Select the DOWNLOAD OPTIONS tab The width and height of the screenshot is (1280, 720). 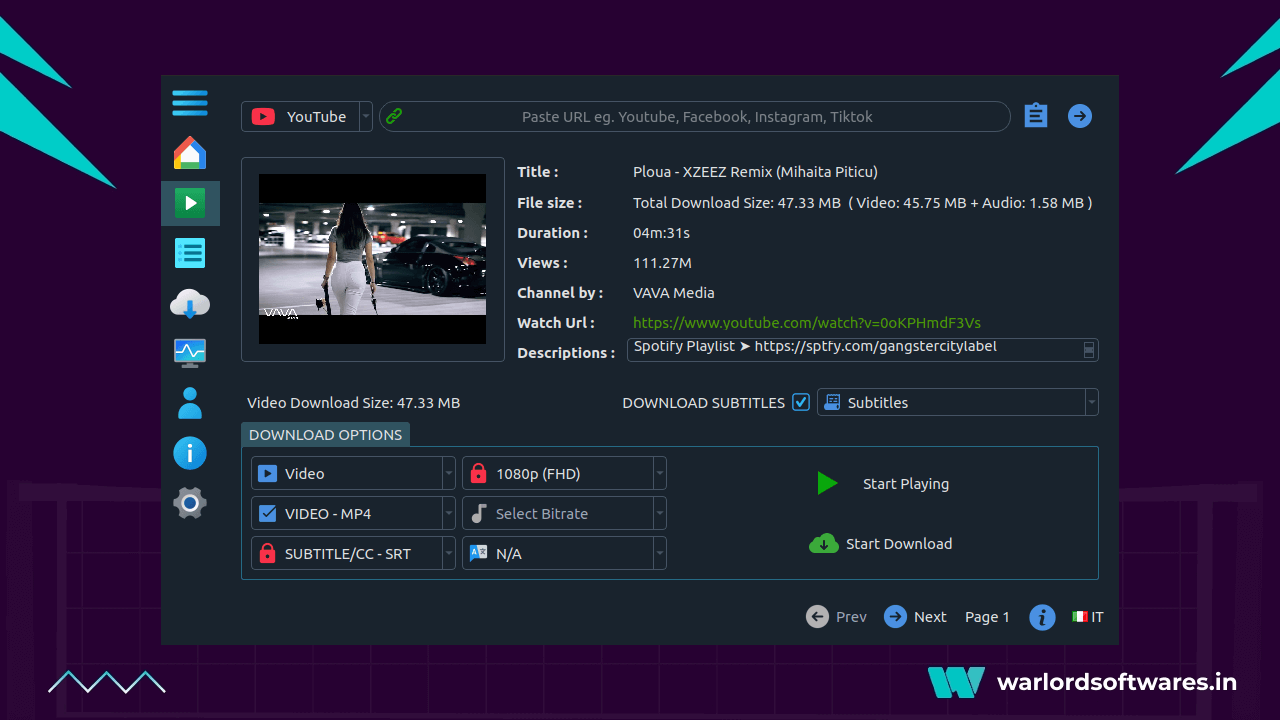coord(325,435)
